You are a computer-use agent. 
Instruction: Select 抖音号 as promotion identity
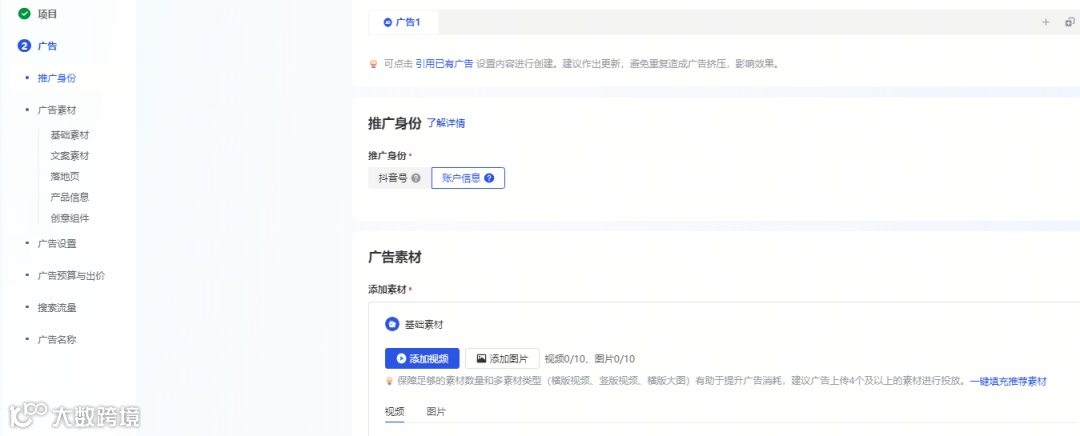tap(399, 178)
